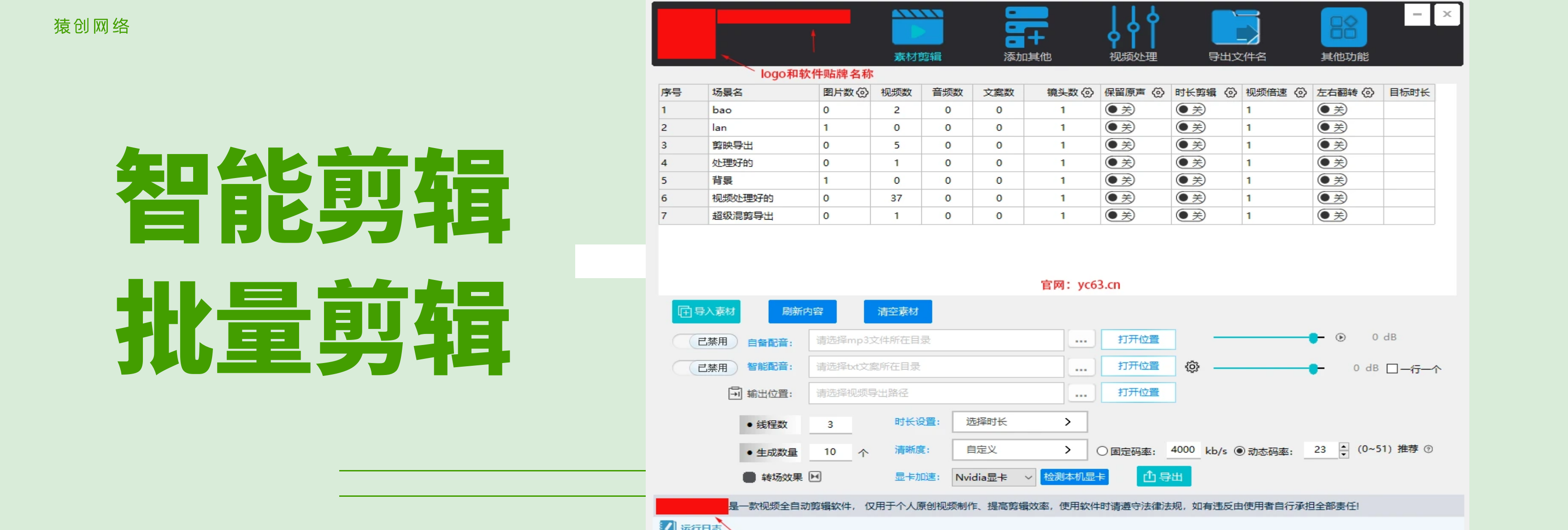
Task: Click gear icon beside 视频倍速 column header
Action: click(x=1300, y=93)
